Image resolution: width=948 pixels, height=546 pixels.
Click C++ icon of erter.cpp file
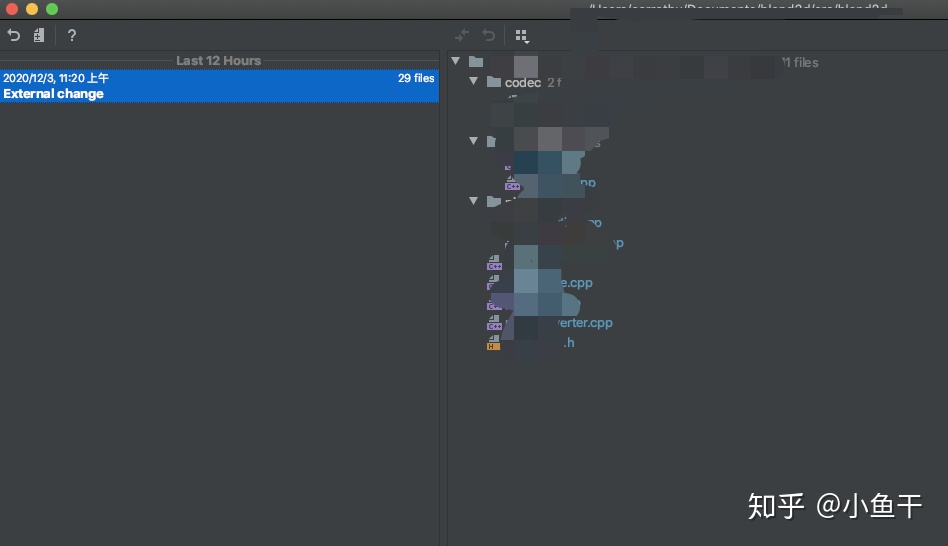point(494,323)
